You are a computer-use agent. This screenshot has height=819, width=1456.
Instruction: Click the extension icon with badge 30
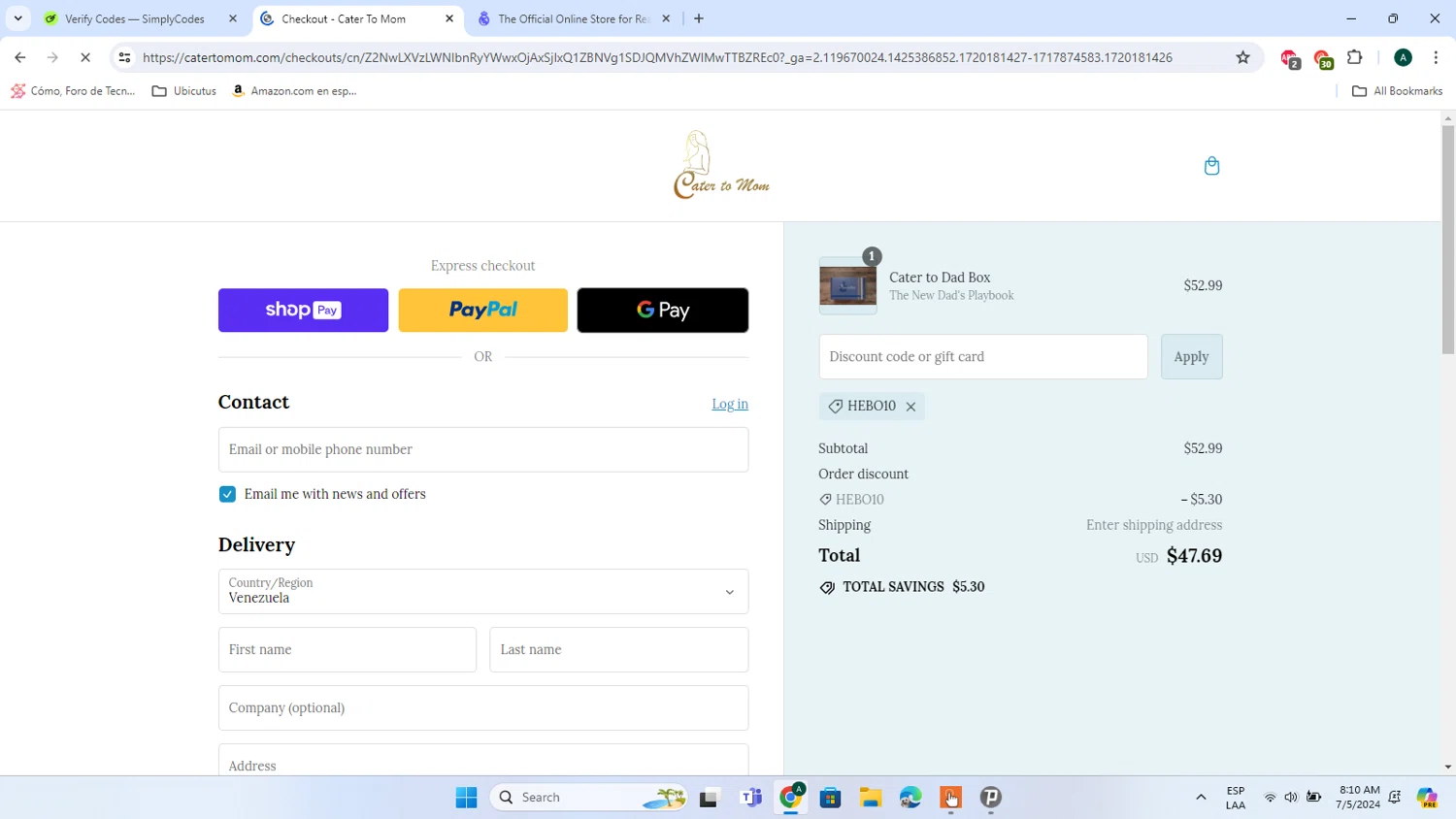coord(1323,59)
